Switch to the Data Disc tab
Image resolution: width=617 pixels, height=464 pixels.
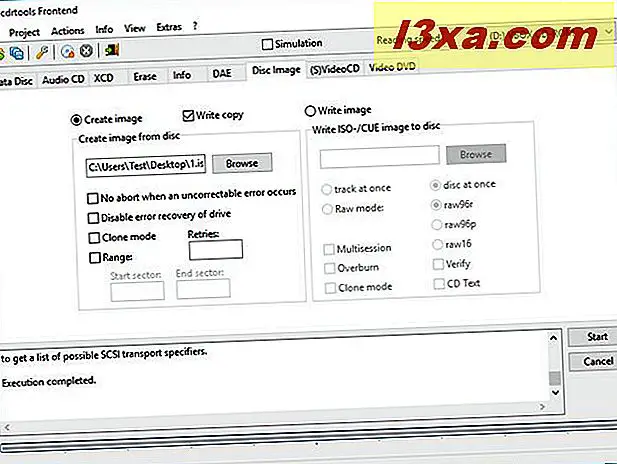pyautogui.click(x=16, y=81)
